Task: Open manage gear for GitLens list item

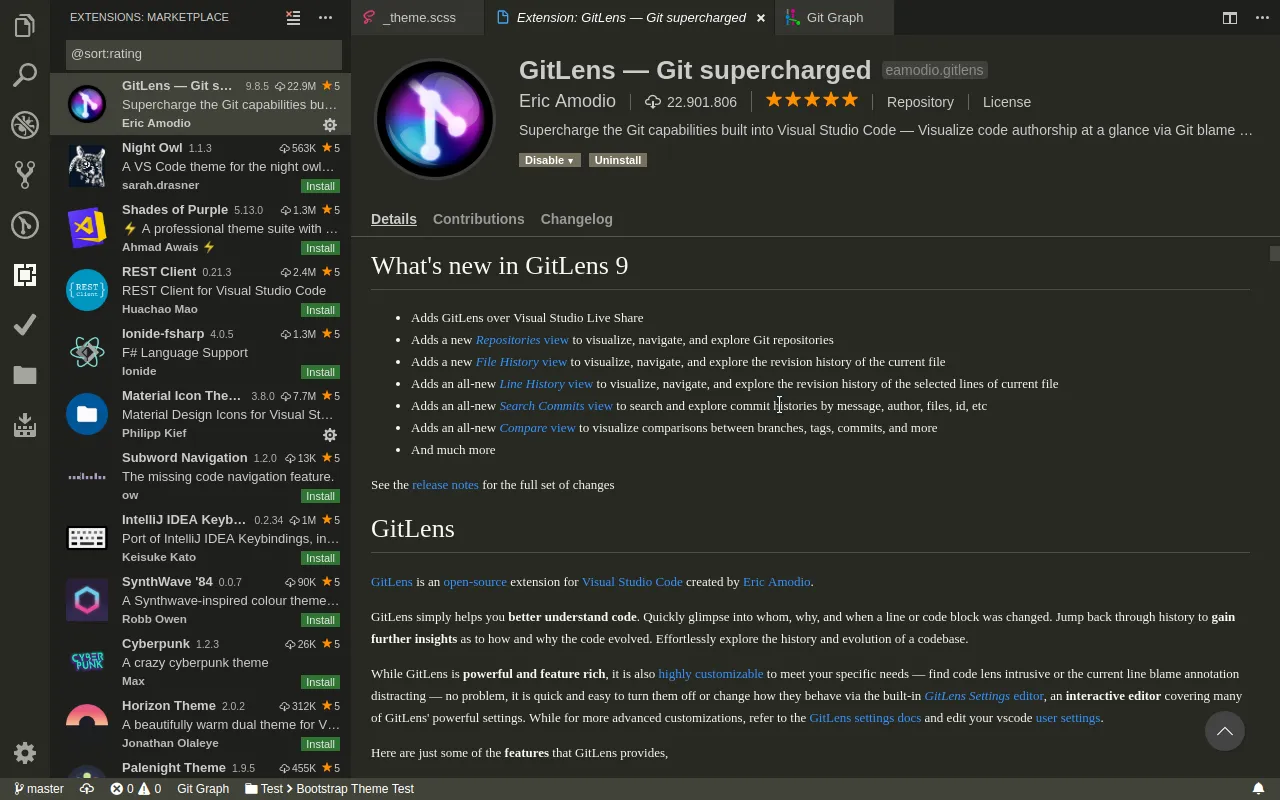Action: click(330, 125)
